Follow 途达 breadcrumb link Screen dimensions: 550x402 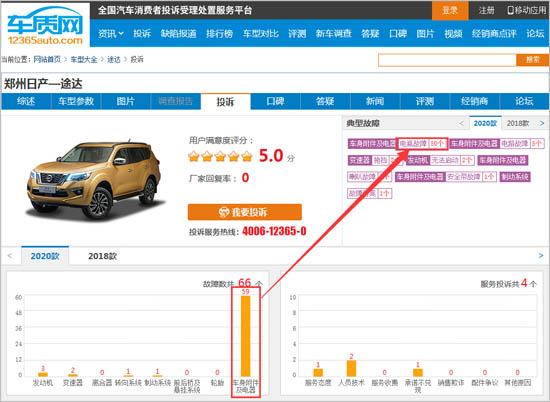point(114,60)
